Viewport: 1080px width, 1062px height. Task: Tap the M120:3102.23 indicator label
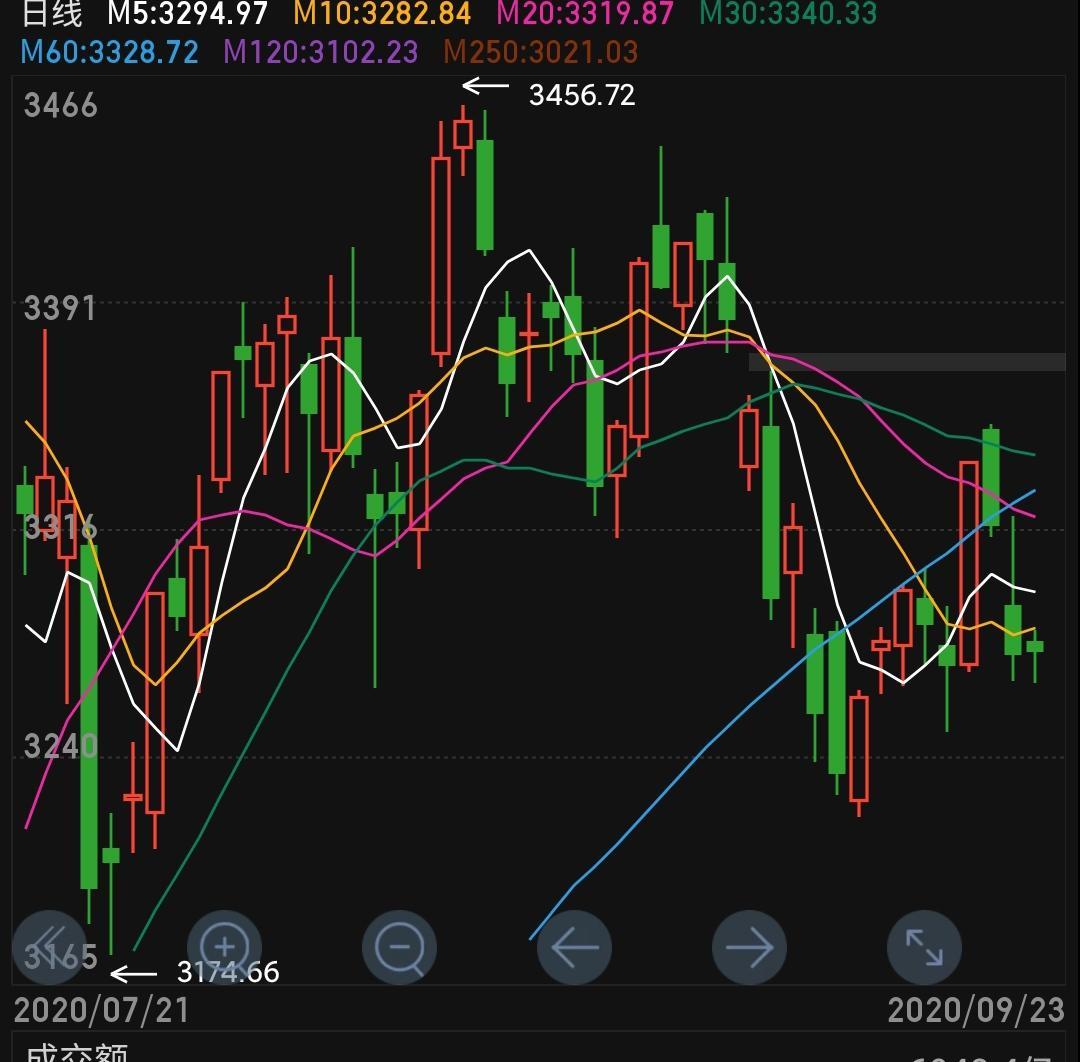[321, 52]
